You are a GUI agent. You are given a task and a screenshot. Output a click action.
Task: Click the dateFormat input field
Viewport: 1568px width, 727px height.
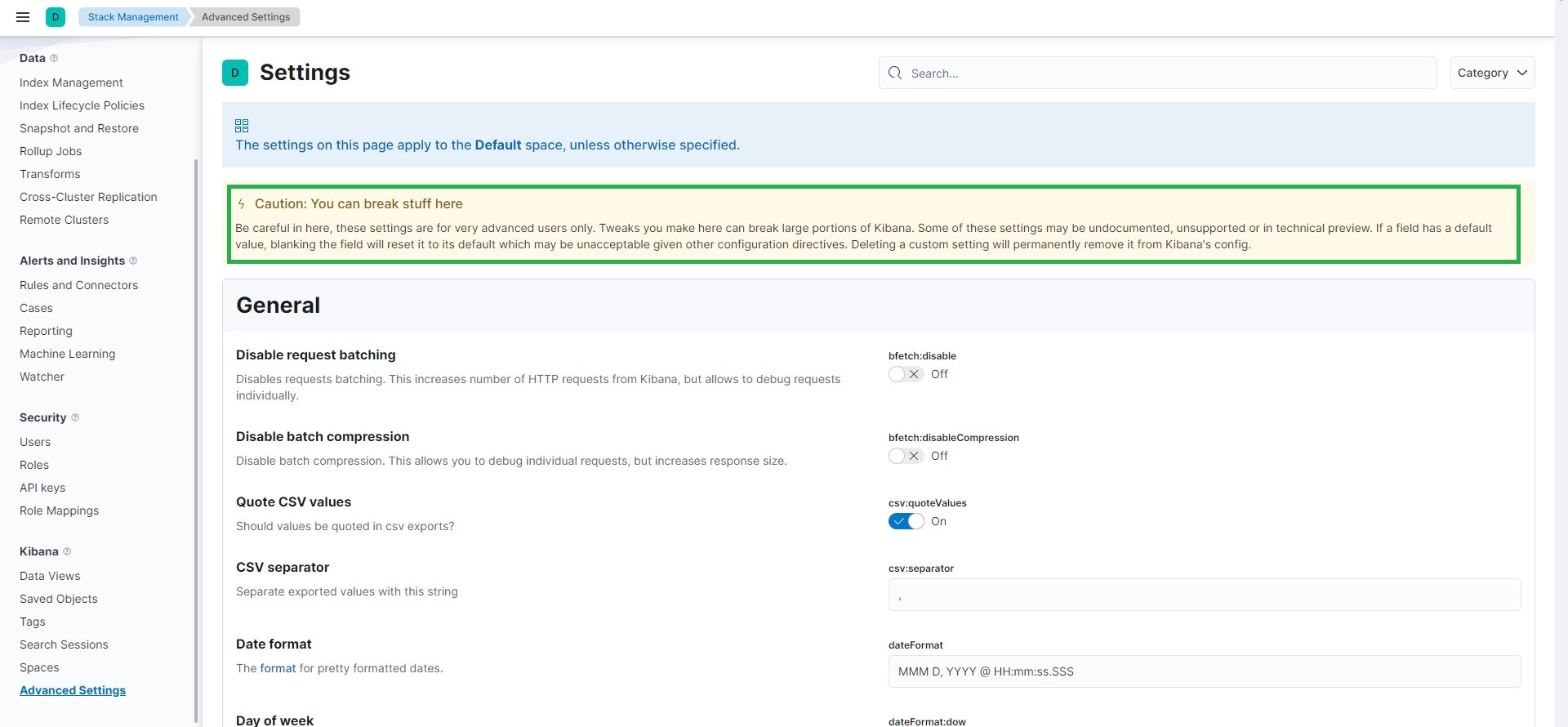[x=1205, y=671]
